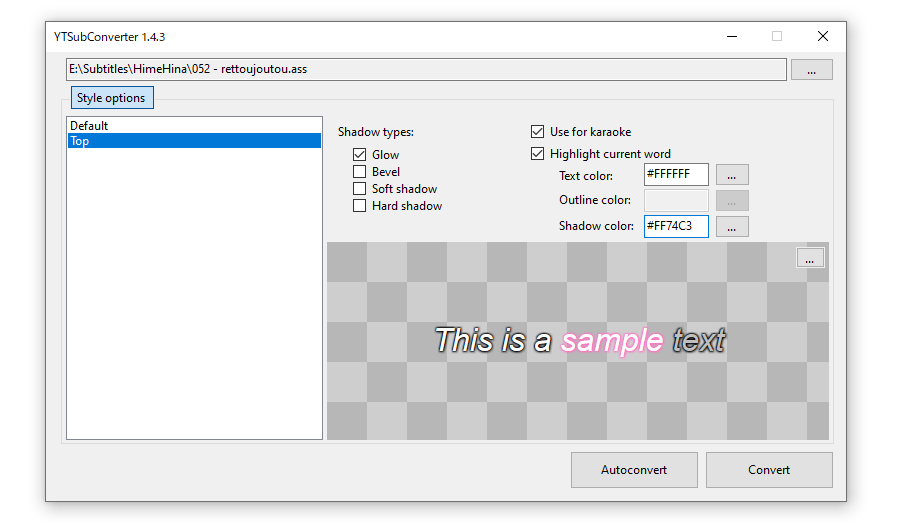
Task: Enable the Bevel shadow type
Action: 359,172
